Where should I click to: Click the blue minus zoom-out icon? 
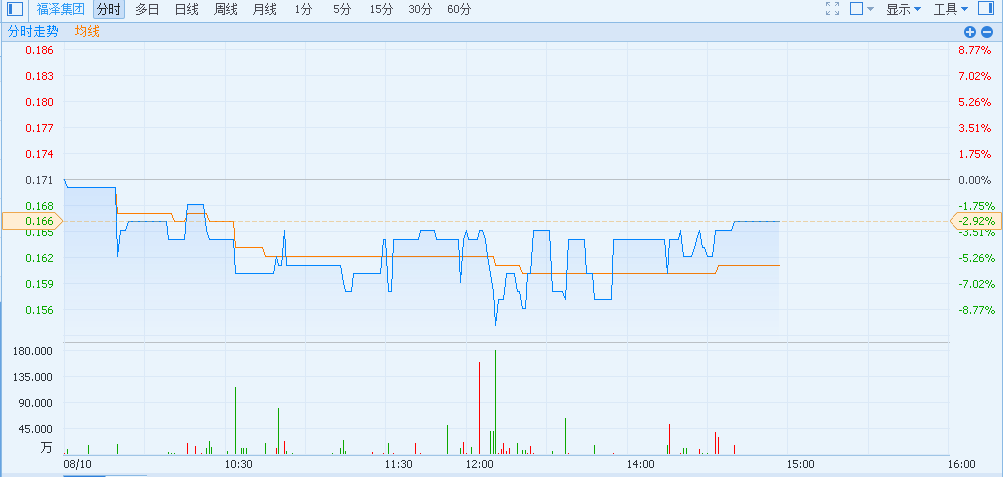(986, 32)
